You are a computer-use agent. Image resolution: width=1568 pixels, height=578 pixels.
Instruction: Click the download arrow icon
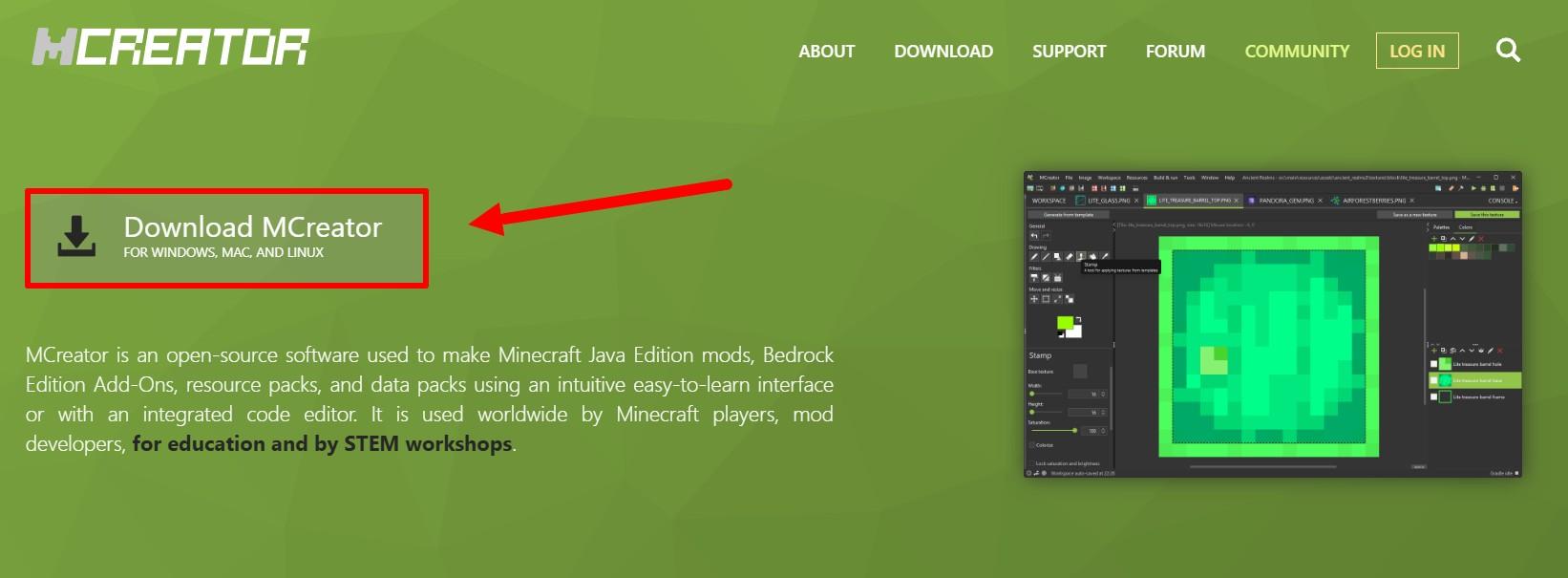76,237
